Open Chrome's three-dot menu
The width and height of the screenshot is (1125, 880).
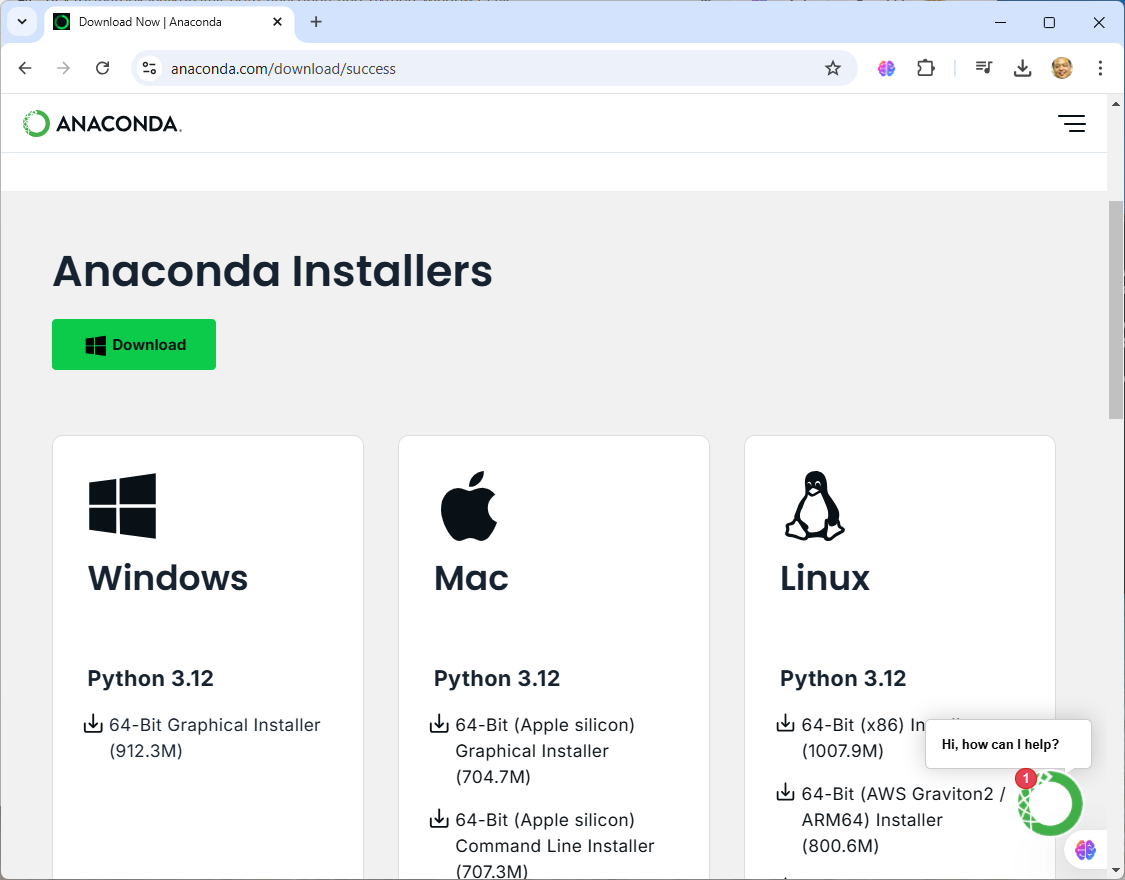1100,68
